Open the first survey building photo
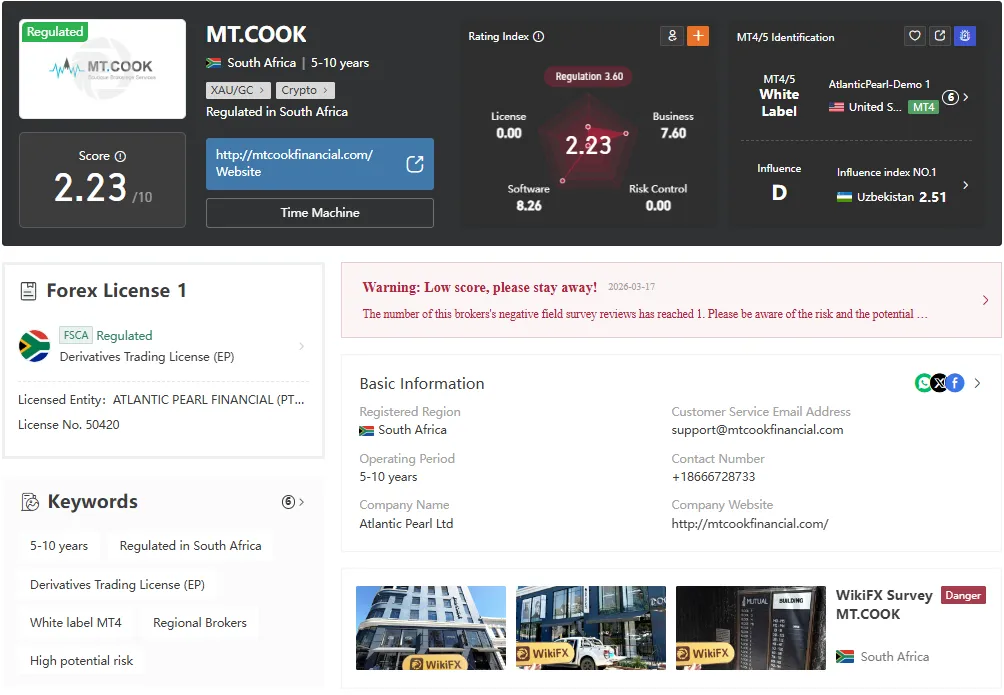The height and width of the screenshot is (695, 1004). [431, 628]
